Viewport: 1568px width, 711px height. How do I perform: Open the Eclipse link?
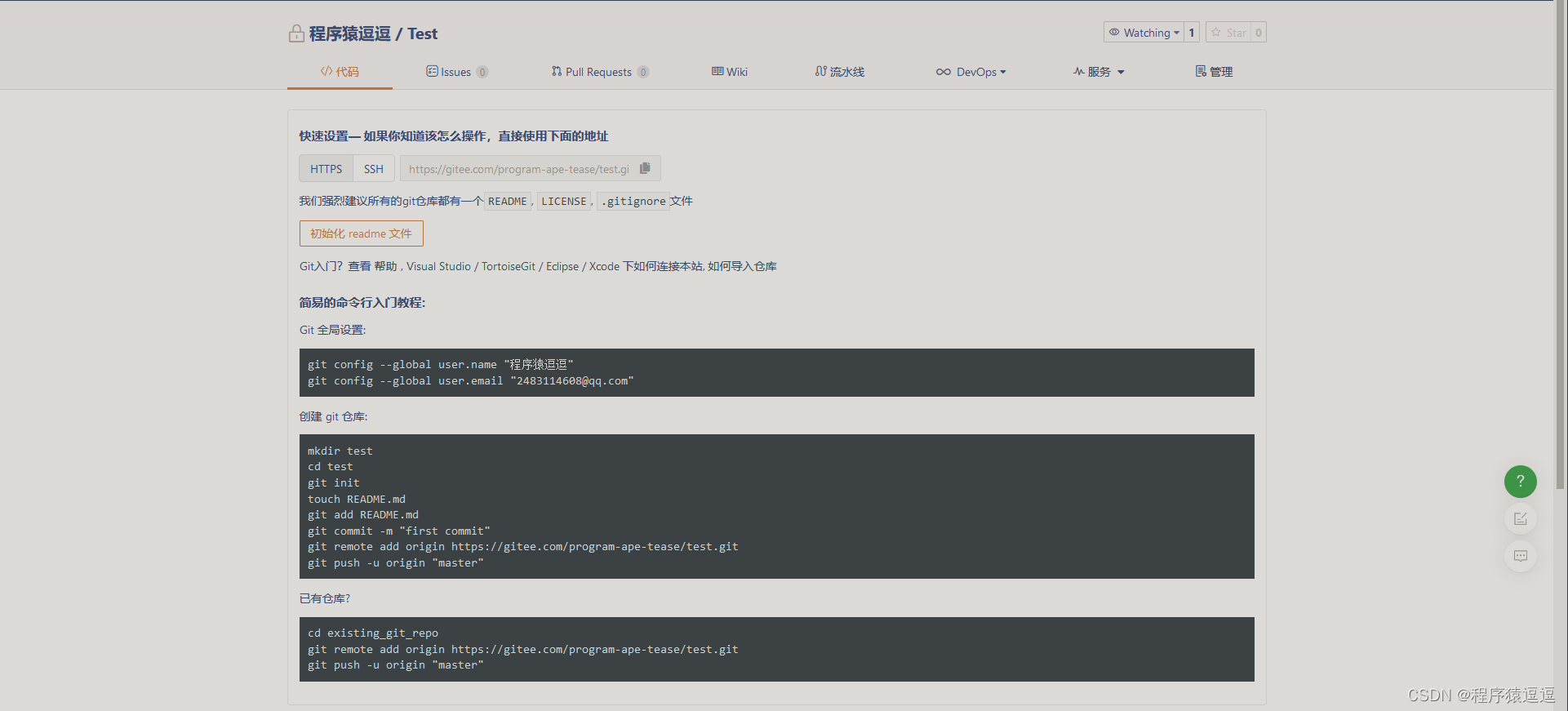pyautogui.click(x=562, y=266)
